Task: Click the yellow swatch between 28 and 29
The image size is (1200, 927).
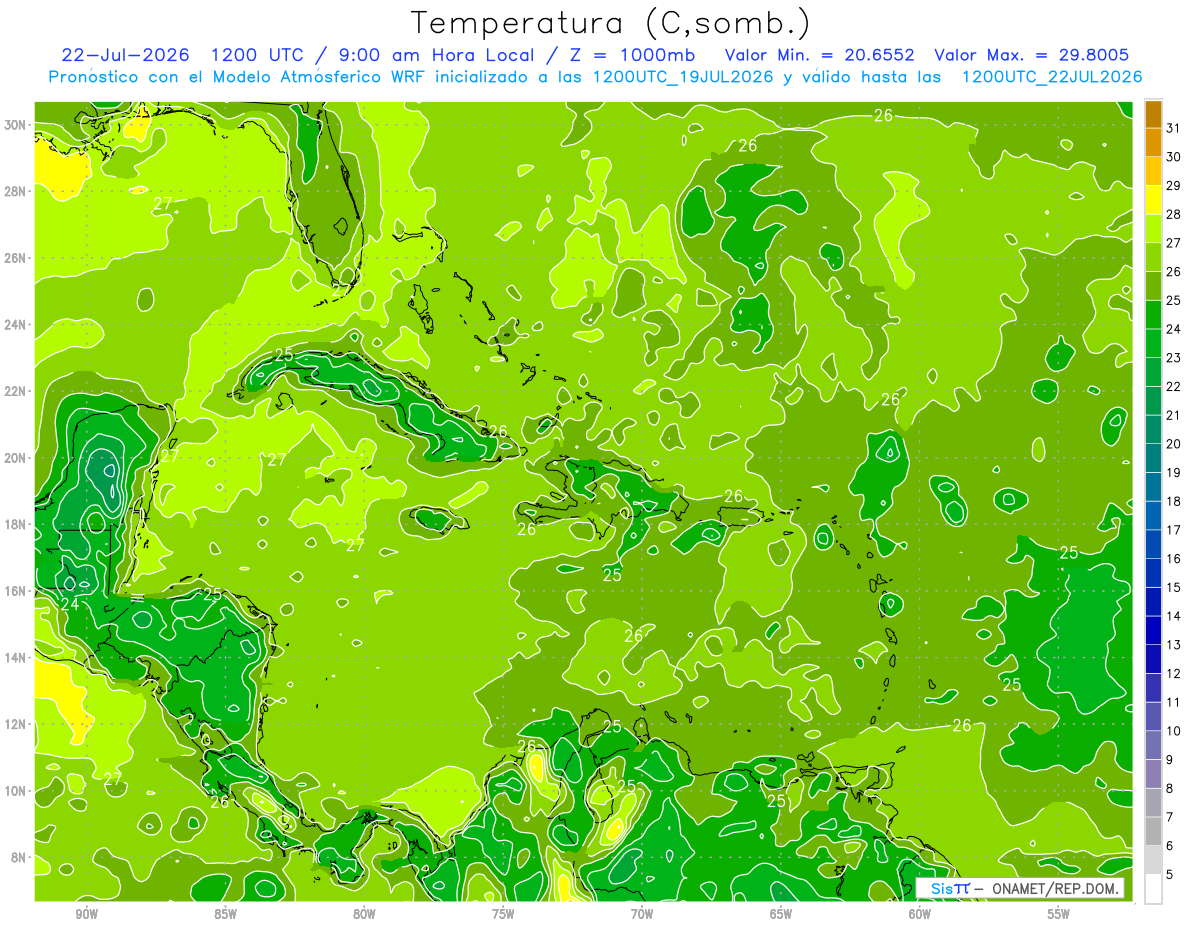Action: [x=1154, y=200]
